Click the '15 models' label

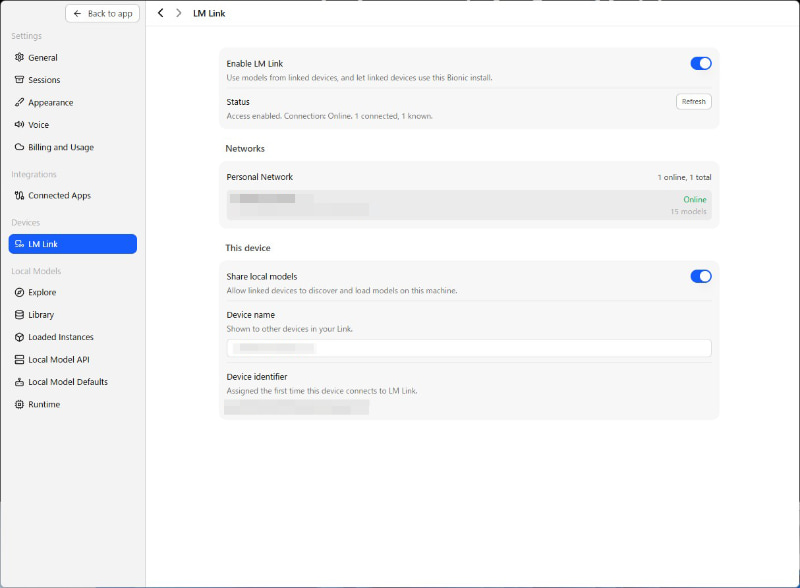click(x=688, y=211)
